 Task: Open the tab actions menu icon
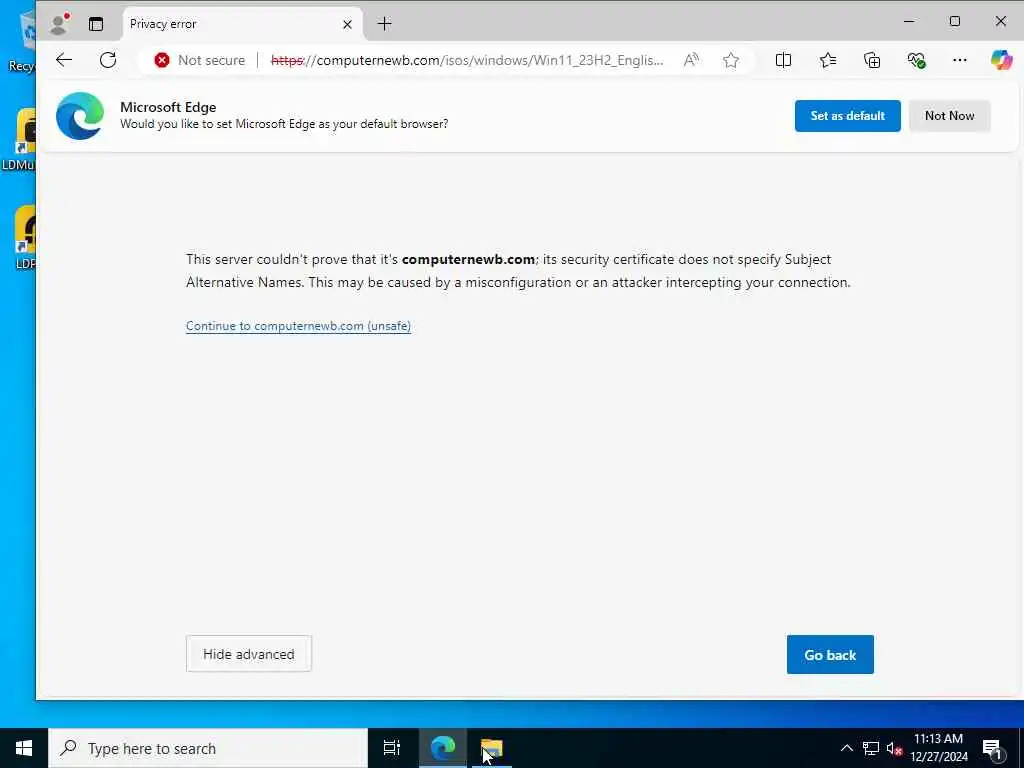96,24
